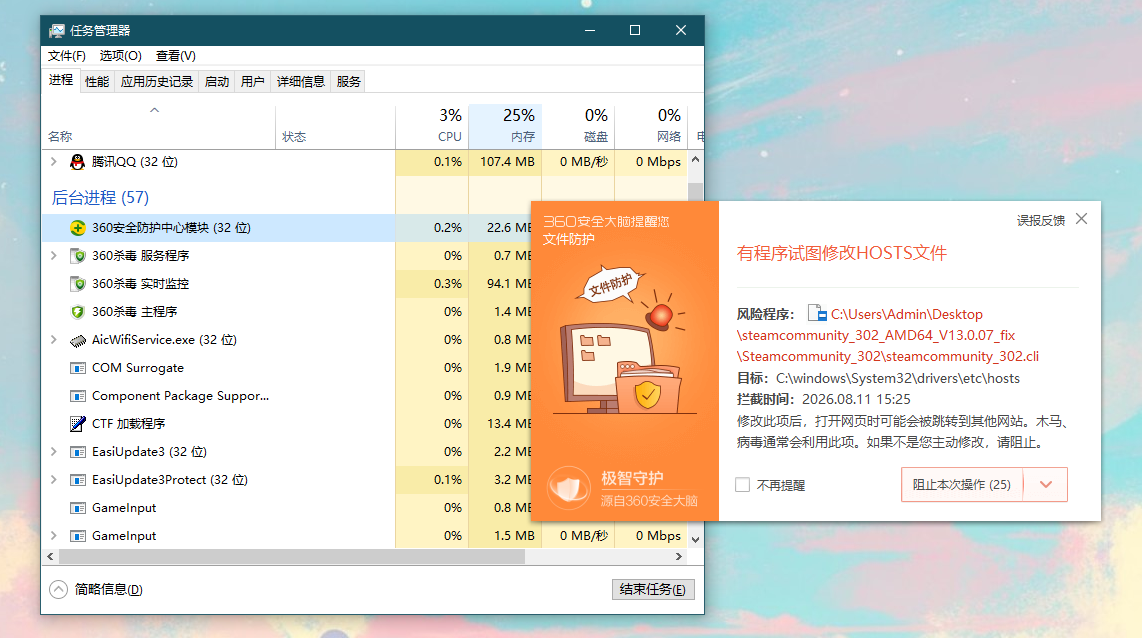Click the EasiUpdate3Protect process icon

(x=77, y=480)
